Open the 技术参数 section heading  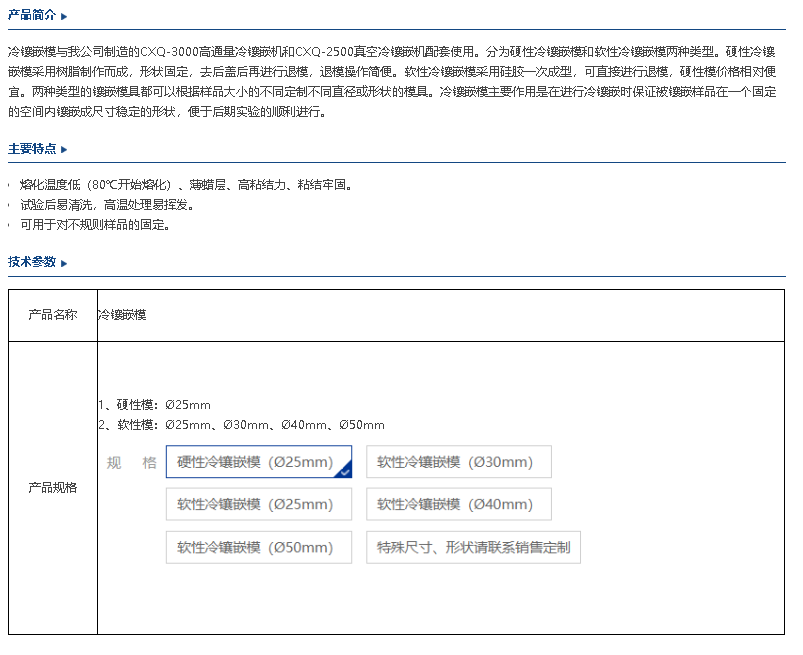[x=32, y=263]
